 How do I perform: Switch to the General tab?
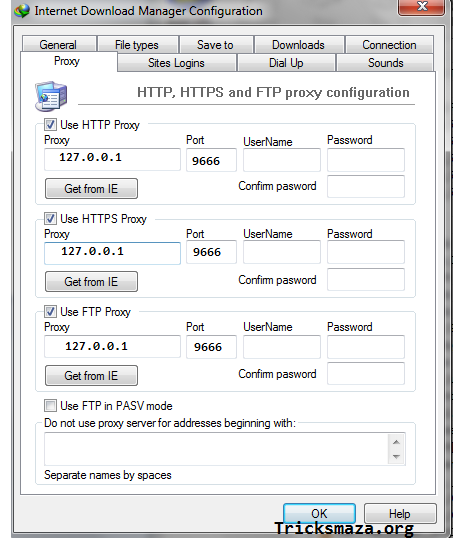pyautogui.click(x=58, y=44)
